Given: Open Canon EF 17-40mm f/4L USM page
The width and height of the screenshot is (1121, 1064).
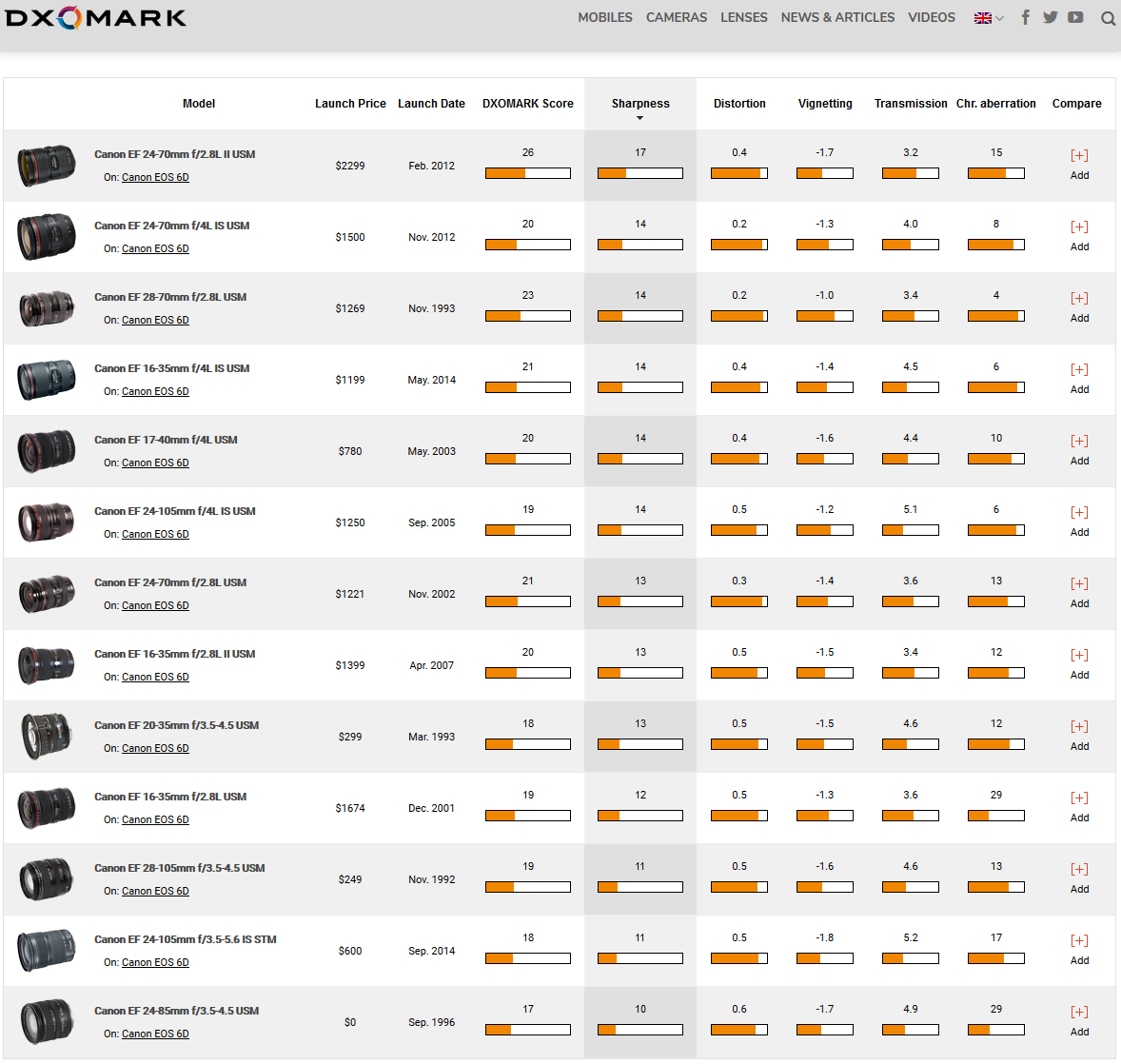Looking at the screenshot, I should pos(166,440).
